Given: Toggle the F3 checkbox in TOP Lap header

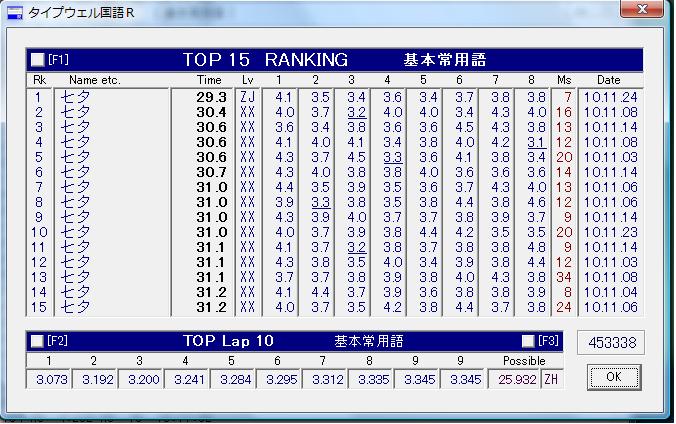Looking at the screenshot, I should pos(528,341).
